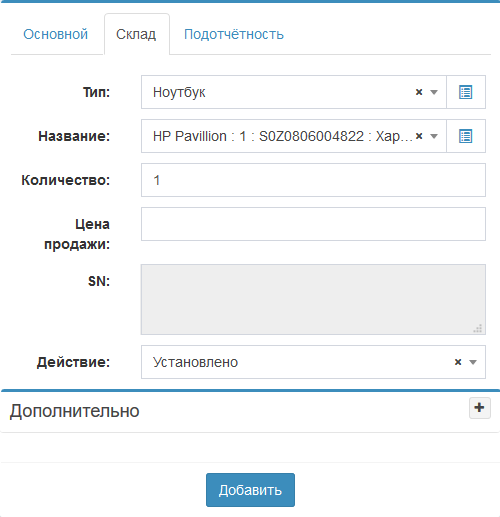This screenshot has height=517, width=500.
Task: Clear the Ноутбук type selection
Action: pyautogui.click(x=419, y=92)
